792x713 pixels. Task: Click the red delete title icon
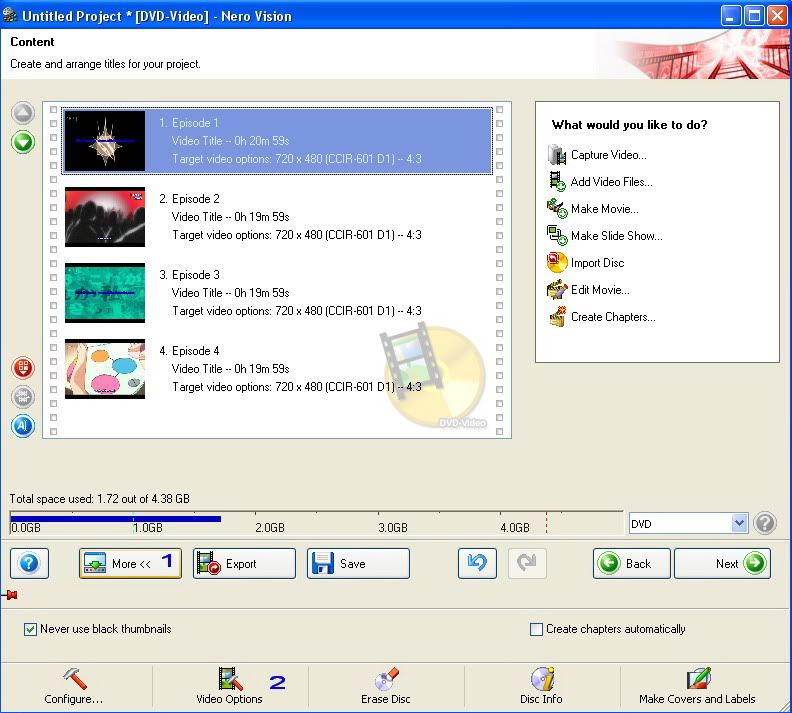point(23,367)
